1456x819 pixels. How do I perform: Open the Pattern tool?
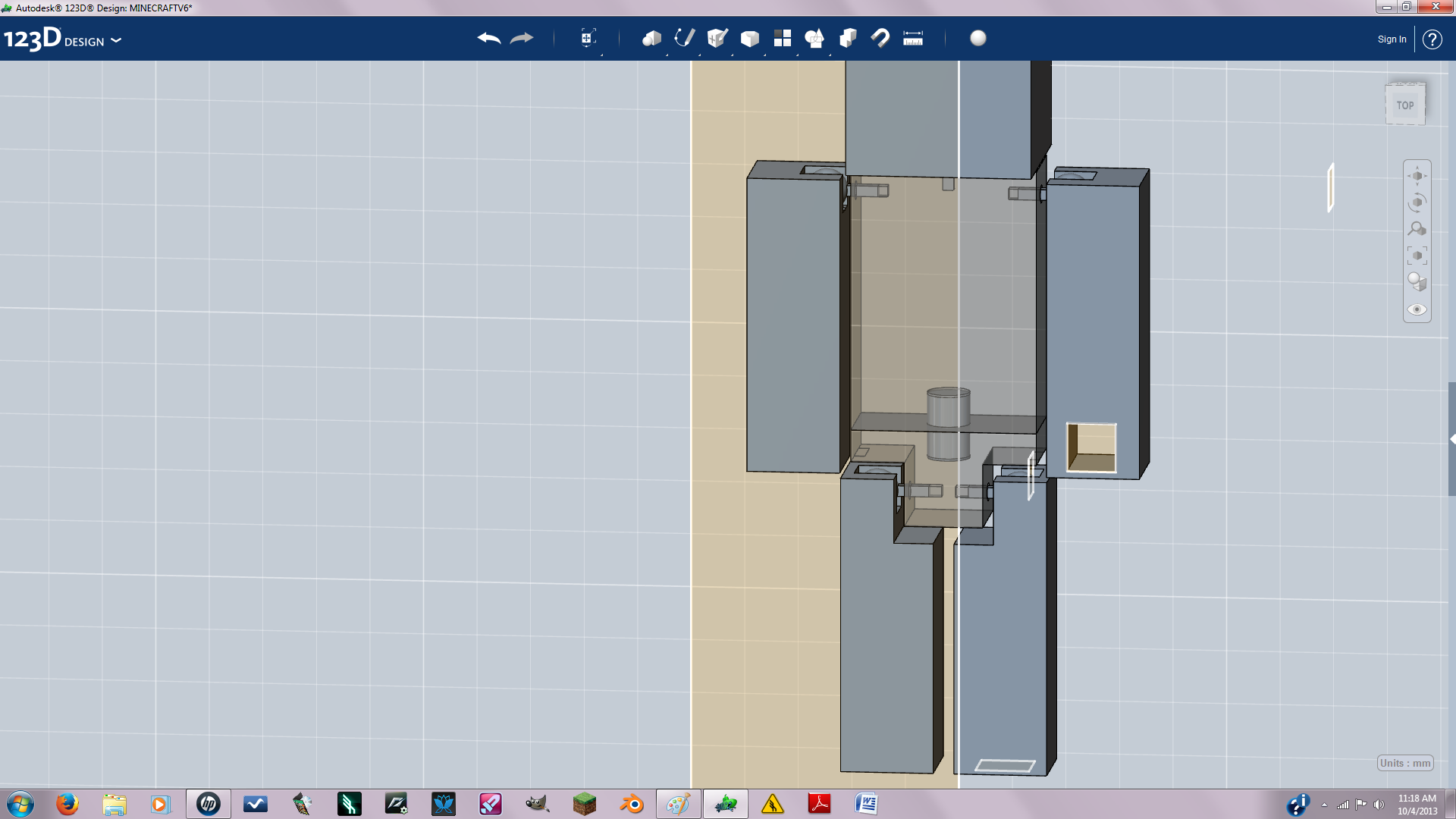tap(783, 38)
